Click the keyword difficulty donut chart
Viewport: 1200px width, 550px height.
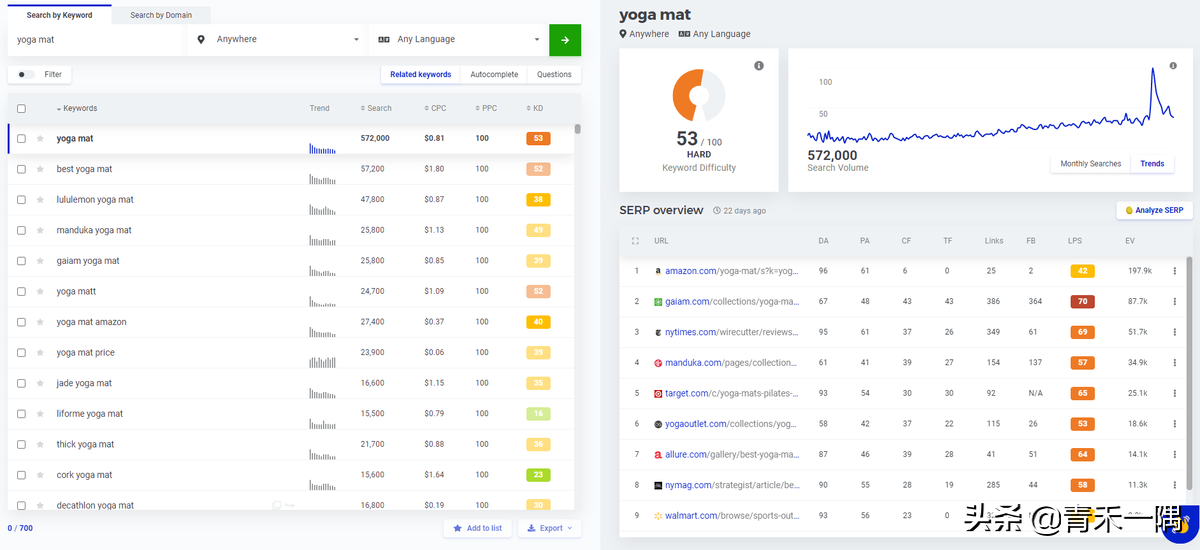699,95
